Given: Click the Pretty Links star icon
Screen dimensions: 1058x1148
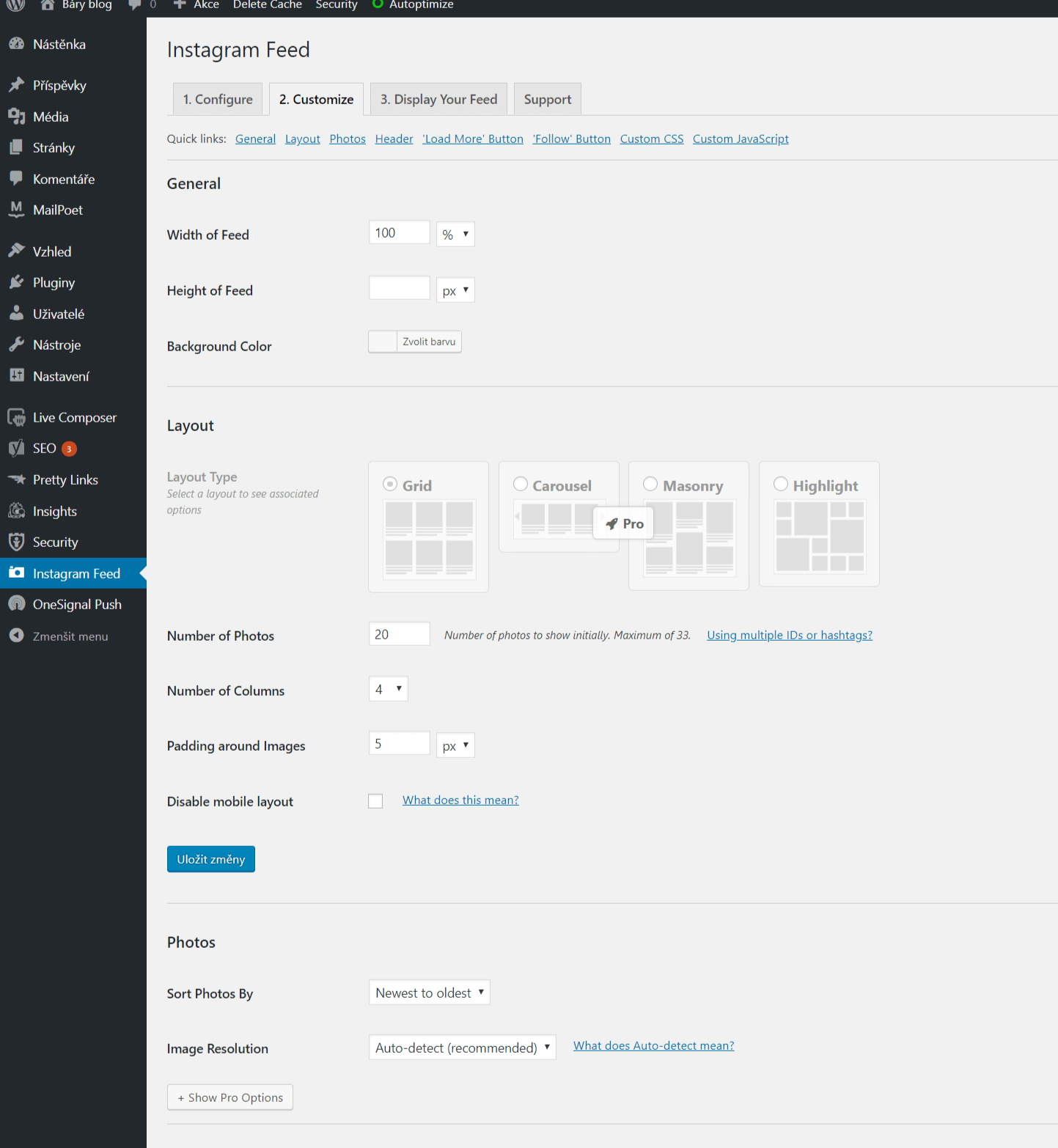Looking at the screenshot, I should pos(16,479).
